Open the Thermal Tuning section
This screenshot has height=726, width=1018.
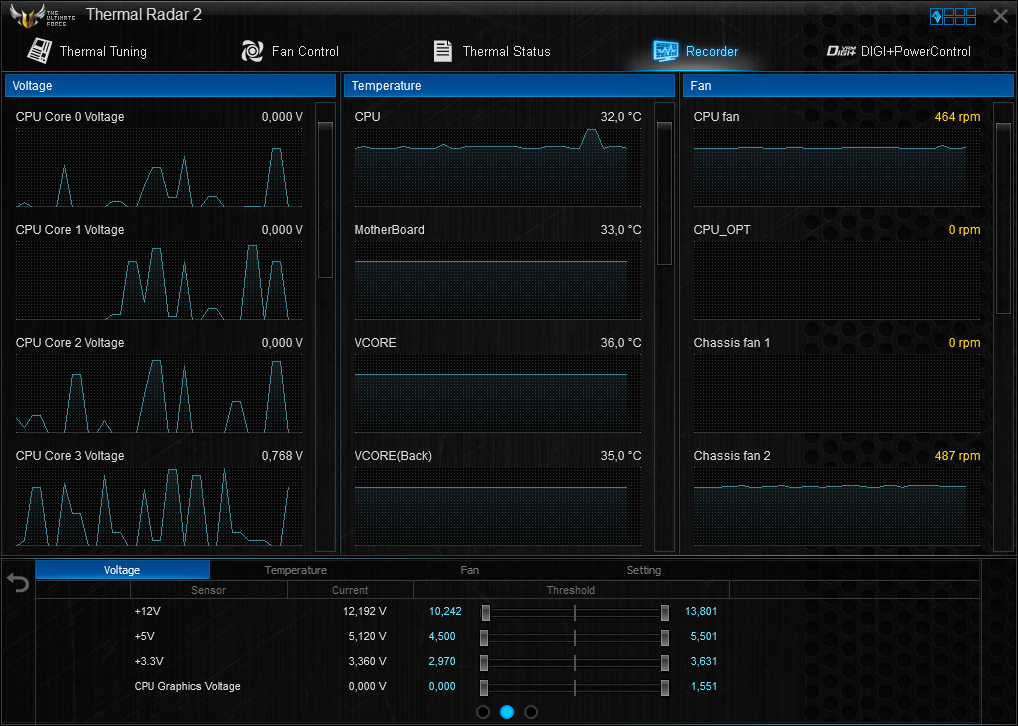(x=103, y=51)
